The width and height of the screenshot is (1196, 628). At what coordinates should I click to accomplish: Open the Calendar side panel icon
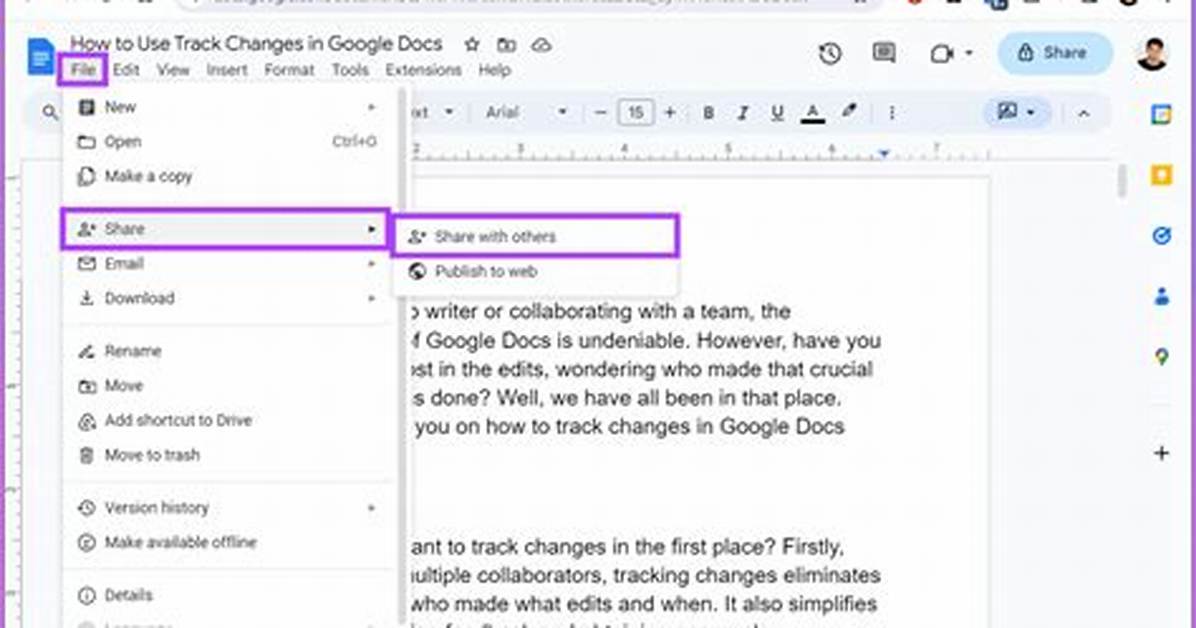coord(1161,114)
